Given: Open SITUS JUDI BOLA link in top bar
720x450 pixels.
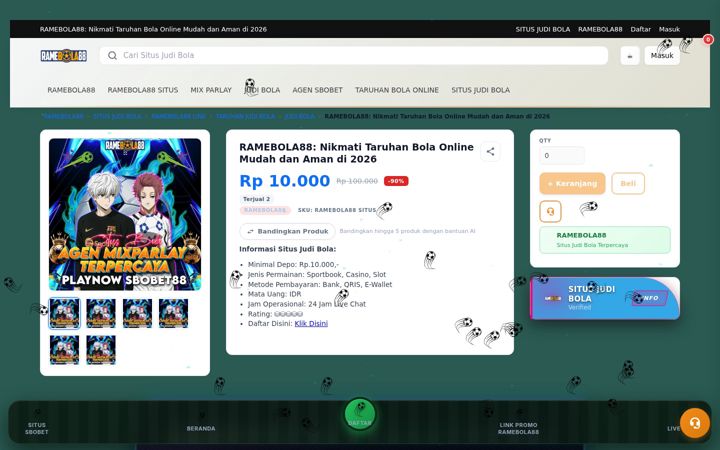Looking at the screenshot, I should (542, 29).
